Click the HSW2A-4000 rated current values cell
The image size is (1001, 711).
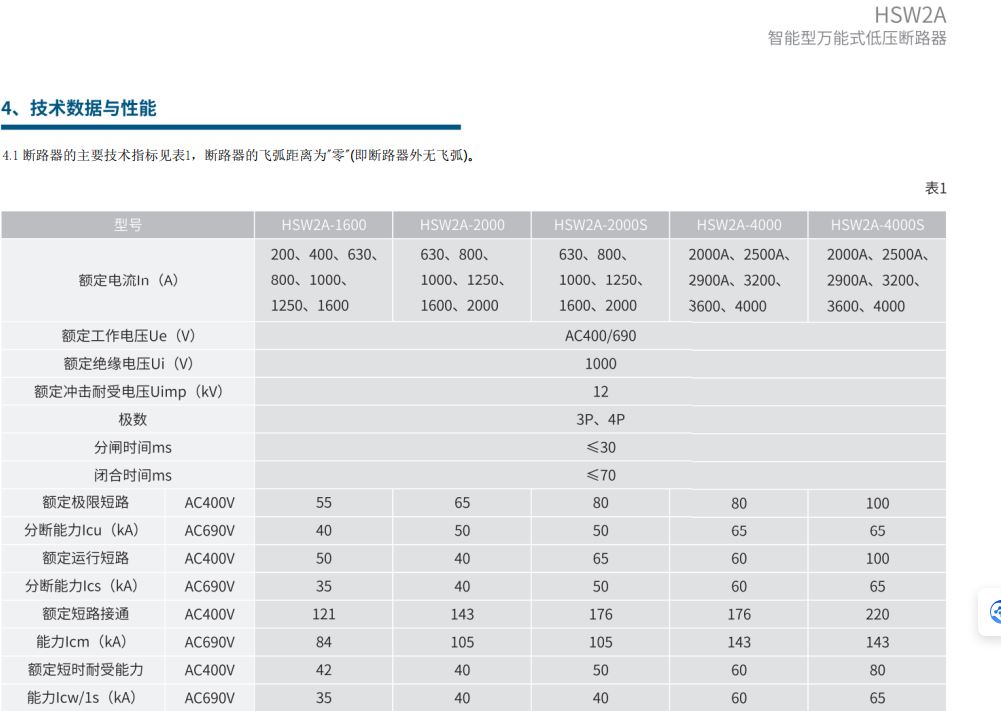pyautogui.click(x=739, y=280)
